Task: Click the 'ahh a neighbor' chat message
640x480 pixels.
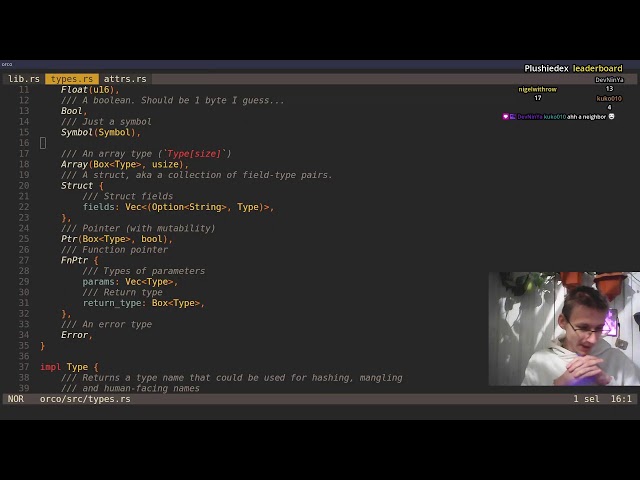Action: click(x=586, y=117)
